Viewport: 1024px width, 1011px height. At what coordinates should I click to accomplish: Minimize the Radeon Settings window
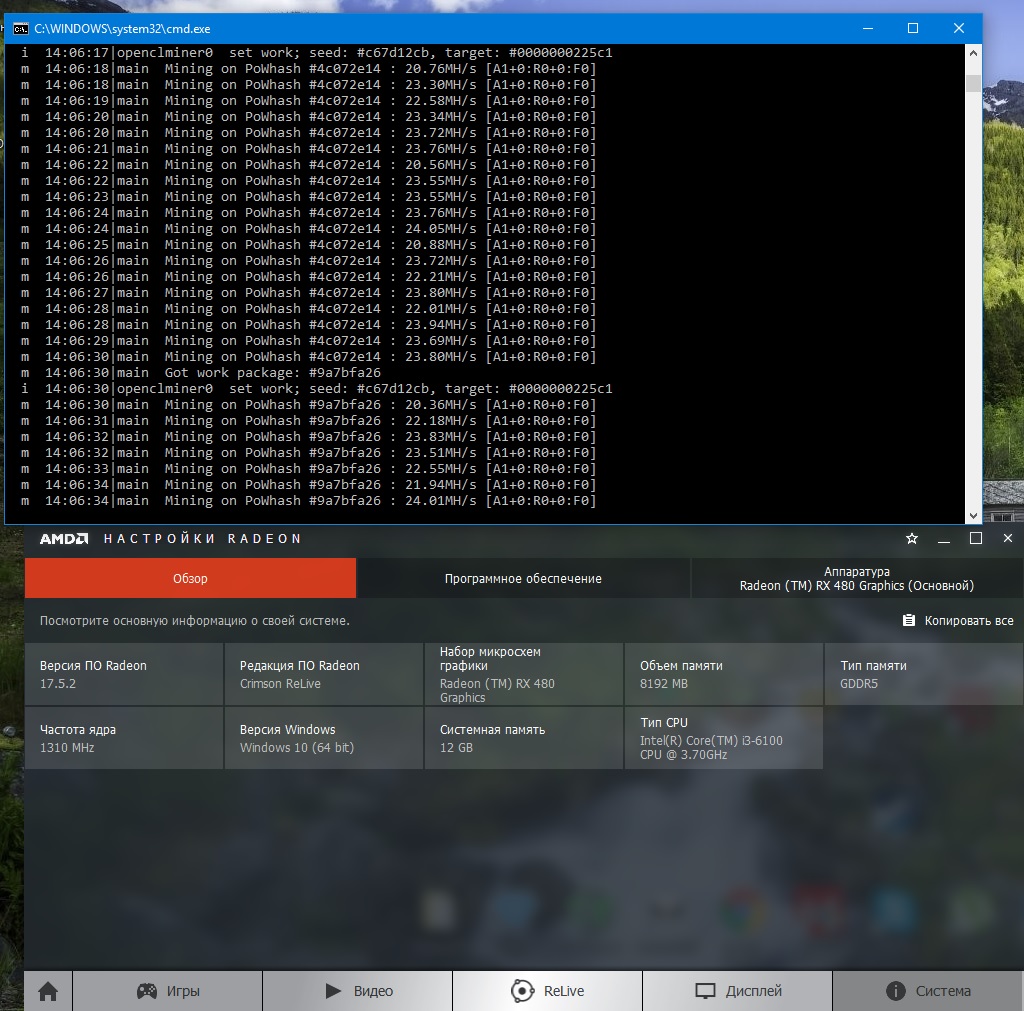[x=944, y=539]
